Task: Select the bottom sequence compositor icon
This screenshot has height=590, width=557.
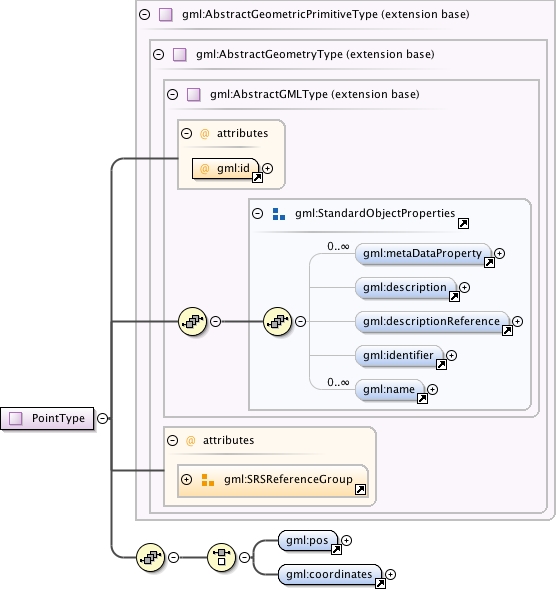Action: pos(150,557)
